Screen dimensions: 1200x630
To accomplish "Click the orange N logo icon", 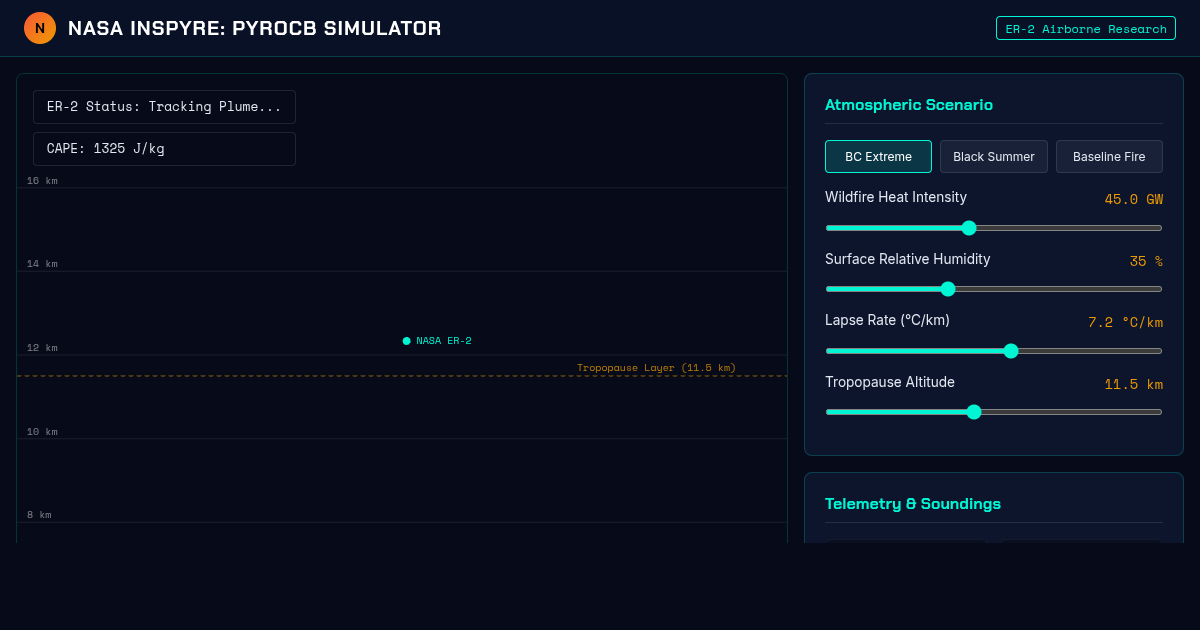I will coord(40,28).
